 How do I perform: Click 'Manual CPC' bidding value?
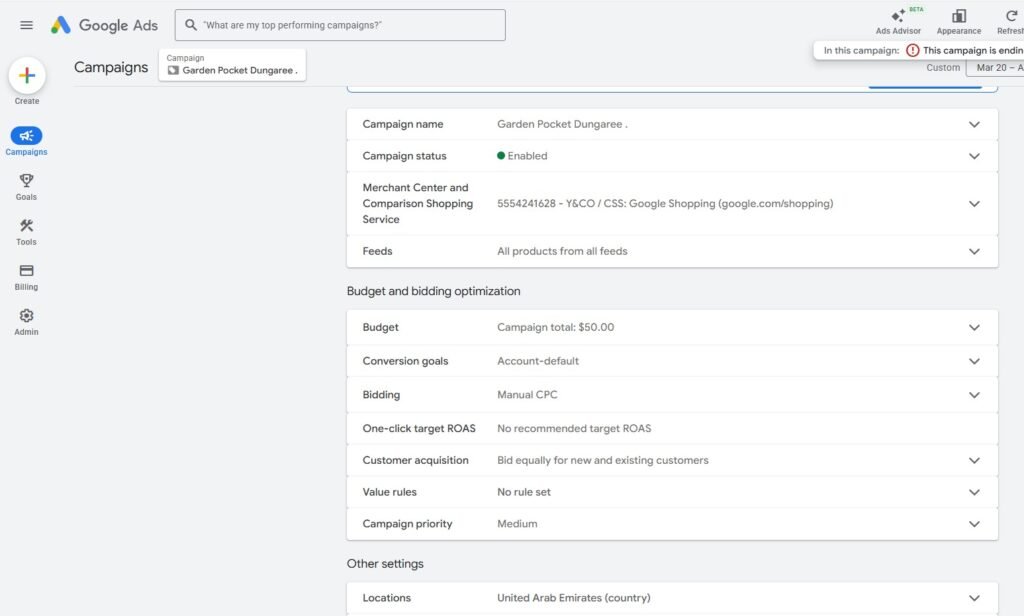527,395
